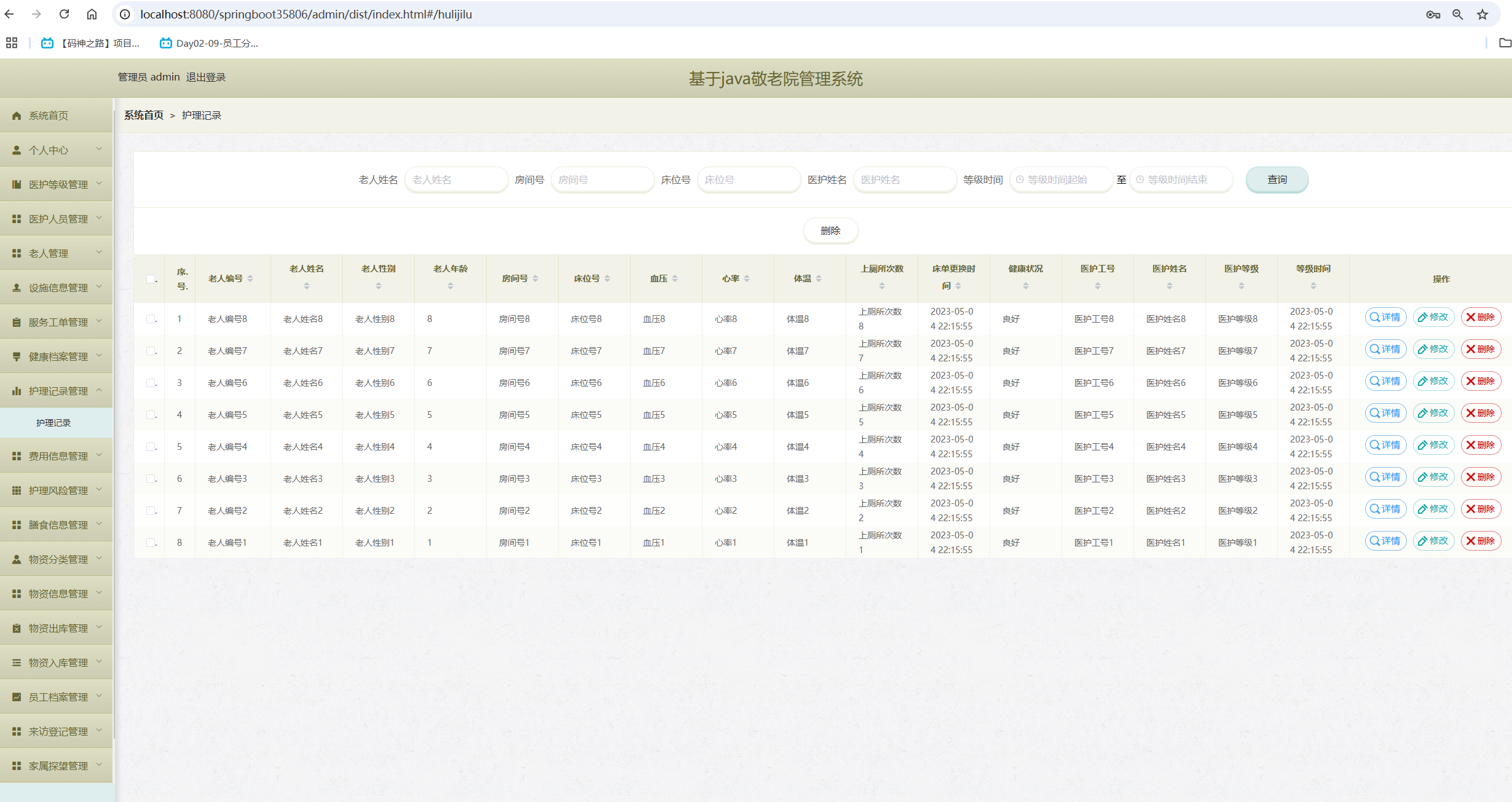Open the apps grid icon in bookmarks bar
The image size is (1512, 802).
click(11, 43)
